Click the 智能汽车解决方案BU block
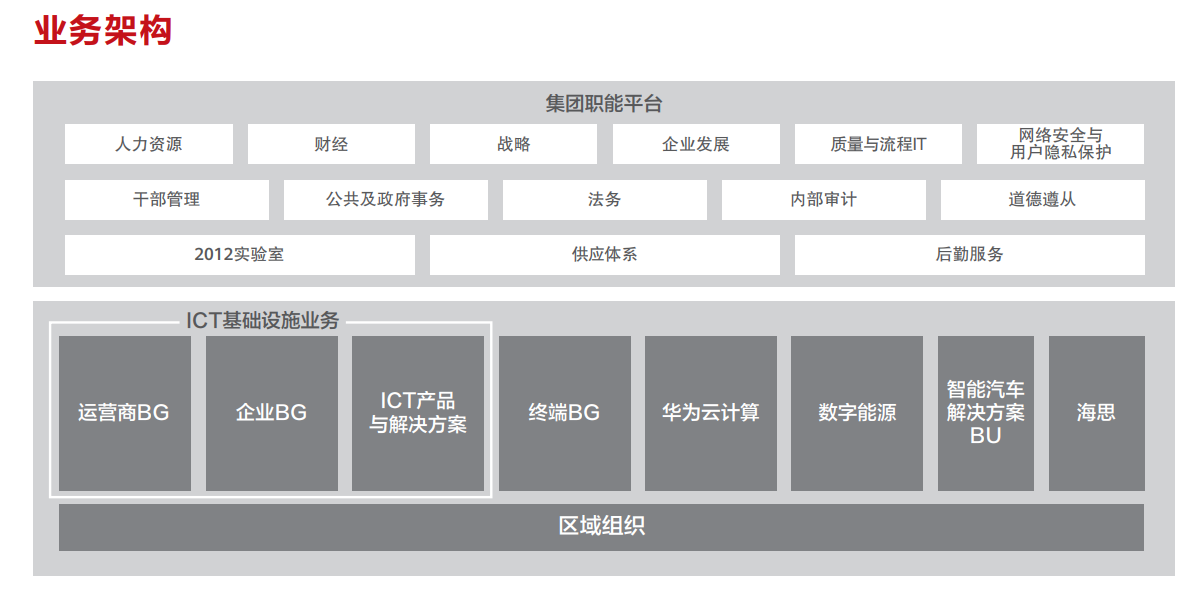Viewport: 1185px width, 590px height. (985, 413)
